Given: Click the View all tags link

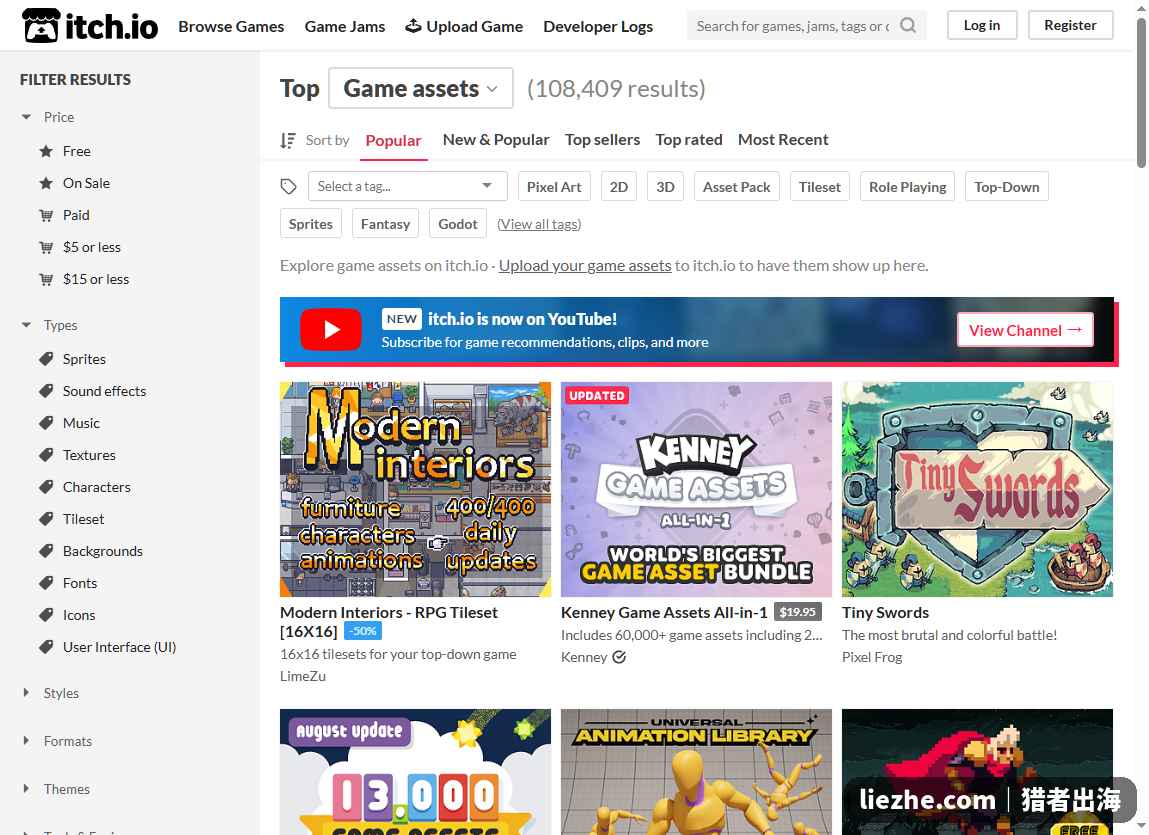Looking at the screenshot, I should point(539,224).
